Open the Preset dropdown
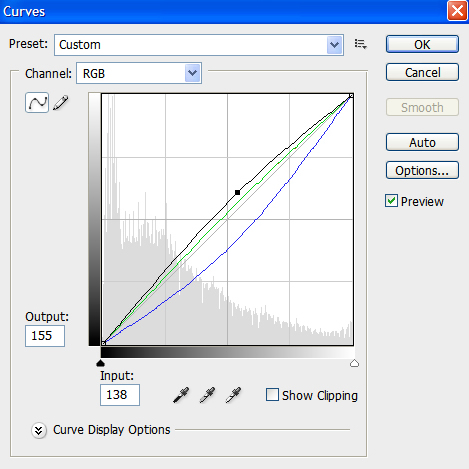 [199, 45]
